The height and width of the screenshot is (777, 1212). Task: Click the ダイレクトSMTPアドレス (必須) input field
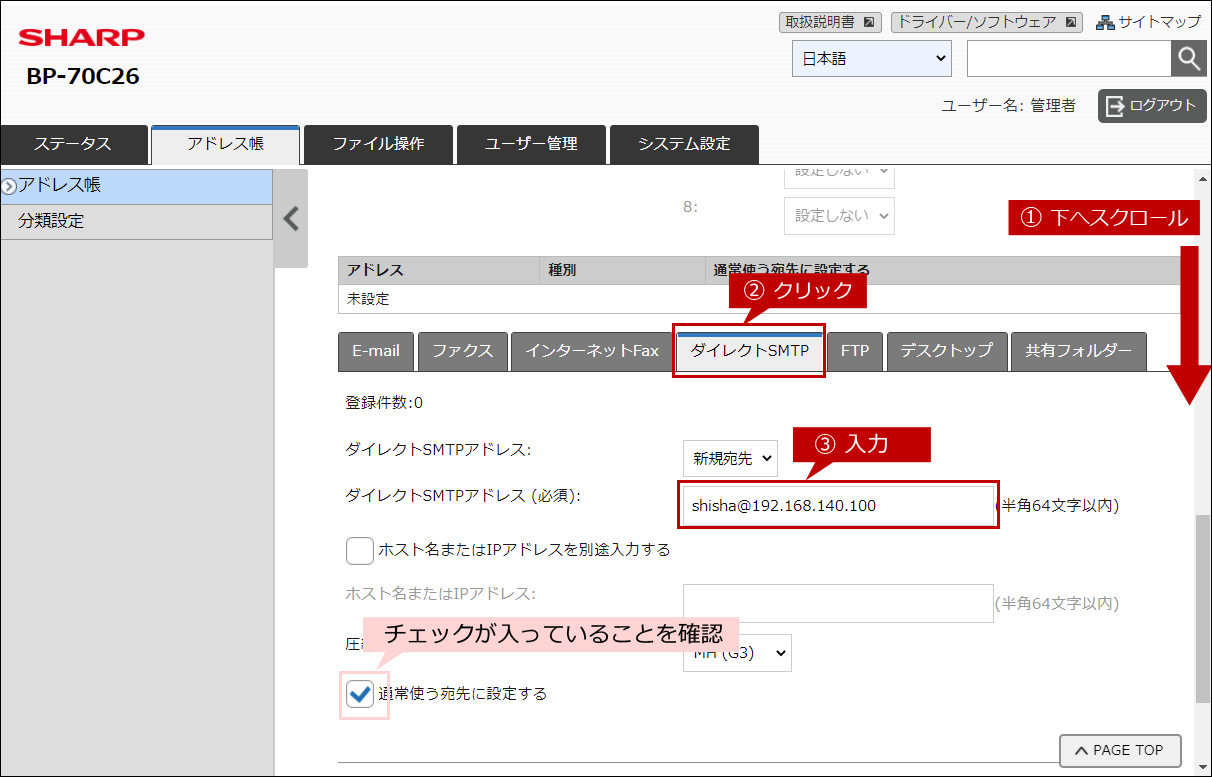(x=838, y=506)
